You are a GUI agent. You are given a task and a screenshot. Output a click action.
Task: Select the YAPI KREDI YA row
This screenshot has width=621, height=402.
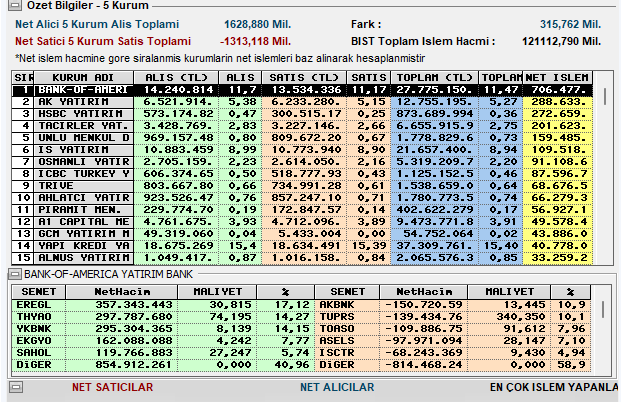pyautogui.click(x=302, y=246)
